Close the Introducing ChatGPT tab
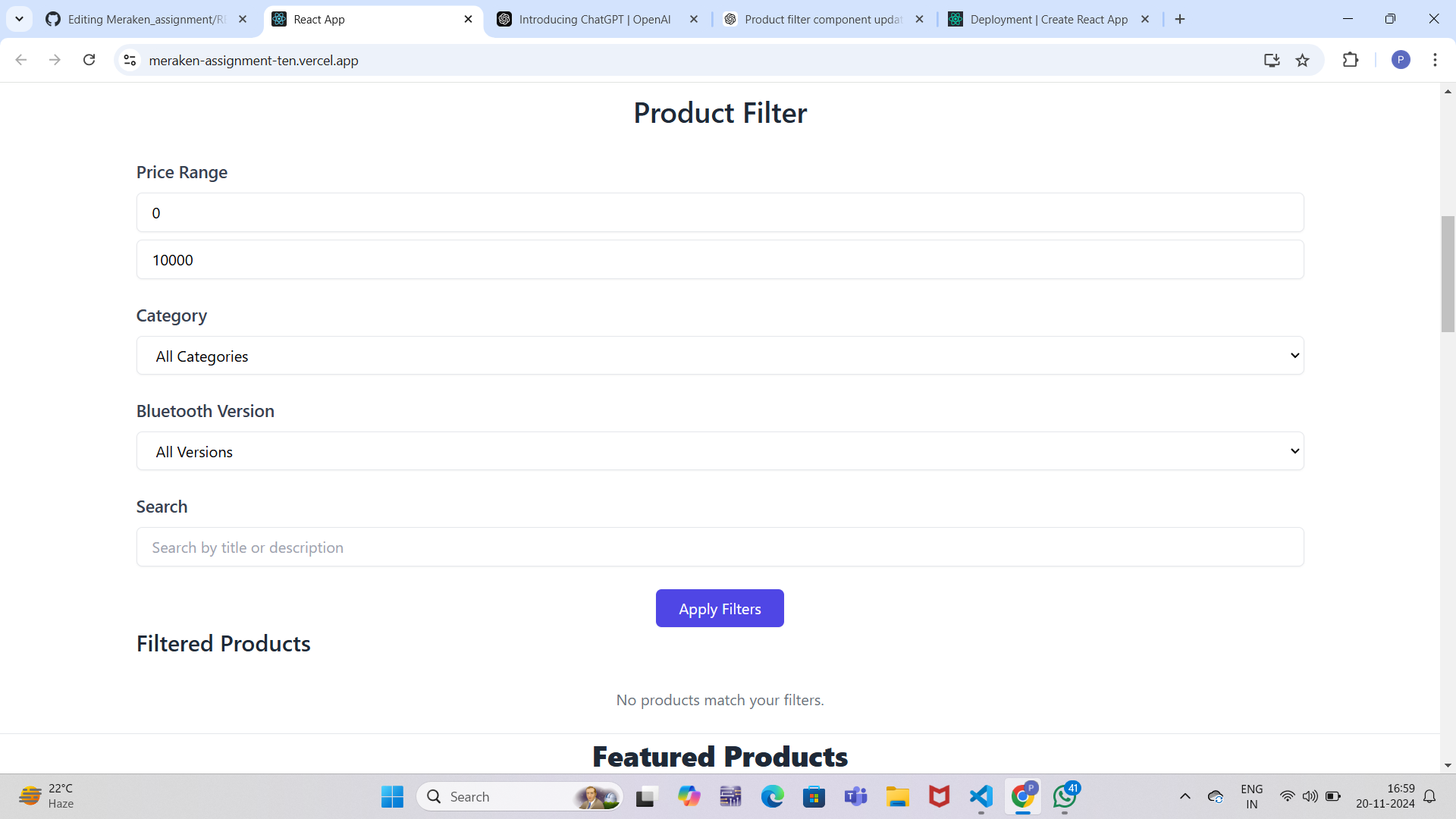Image resolution: width=1456 pixels, height=819 pixels. 693,19
